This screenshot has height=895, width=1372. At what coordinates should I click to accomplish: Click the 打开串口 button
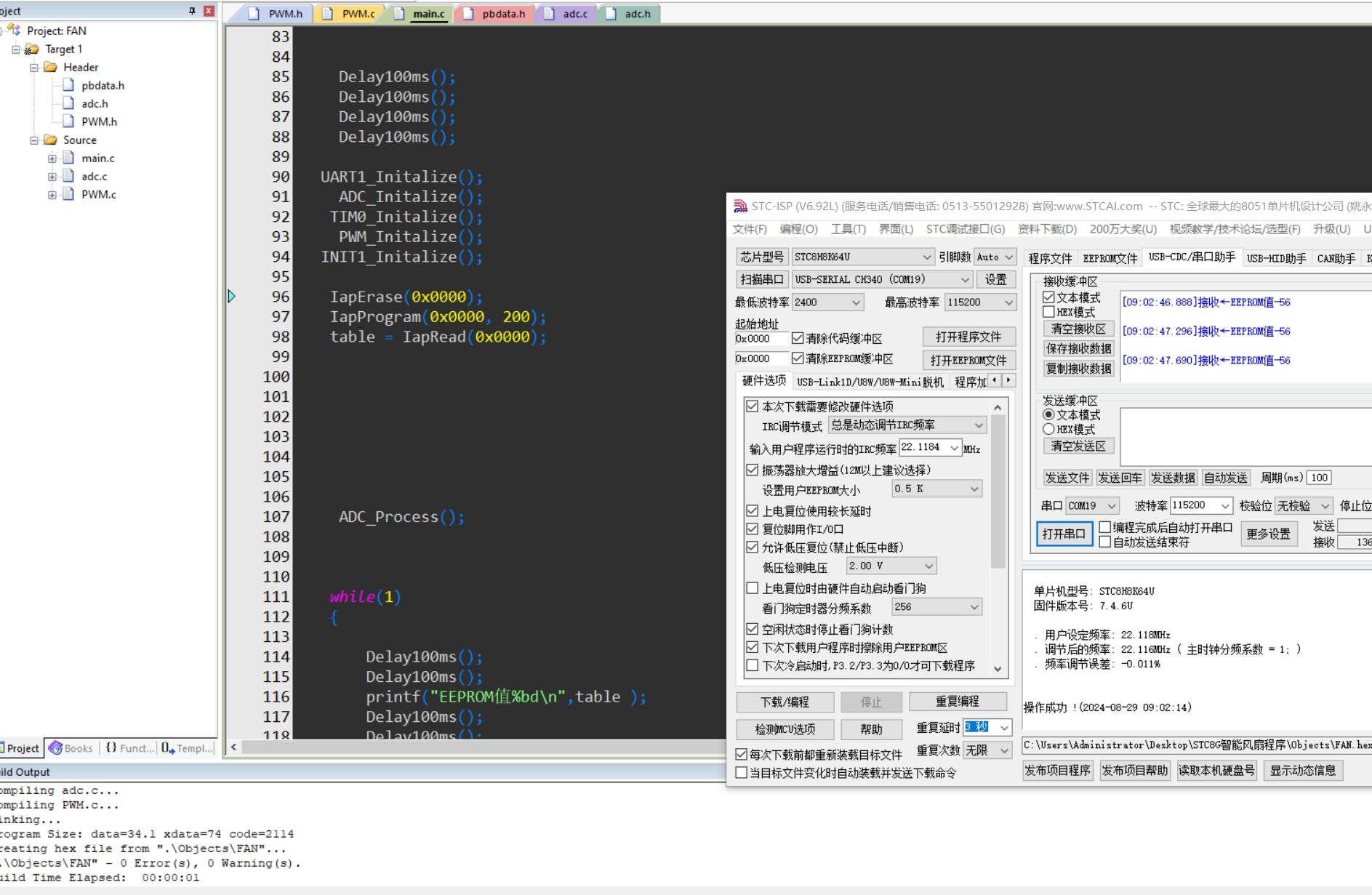tap(1063, 534)
